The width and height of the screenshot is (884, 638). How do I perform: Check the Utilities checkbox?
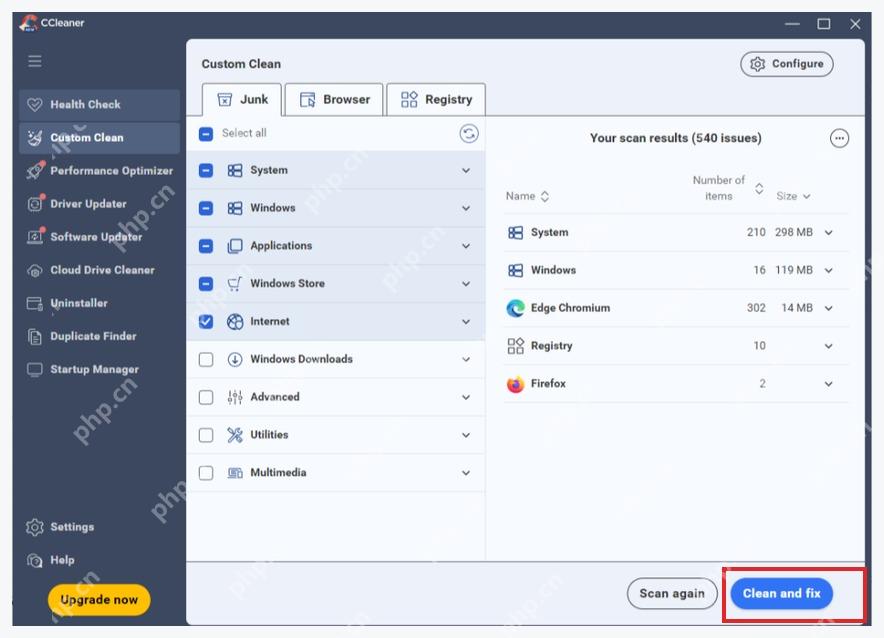(206, 435)
